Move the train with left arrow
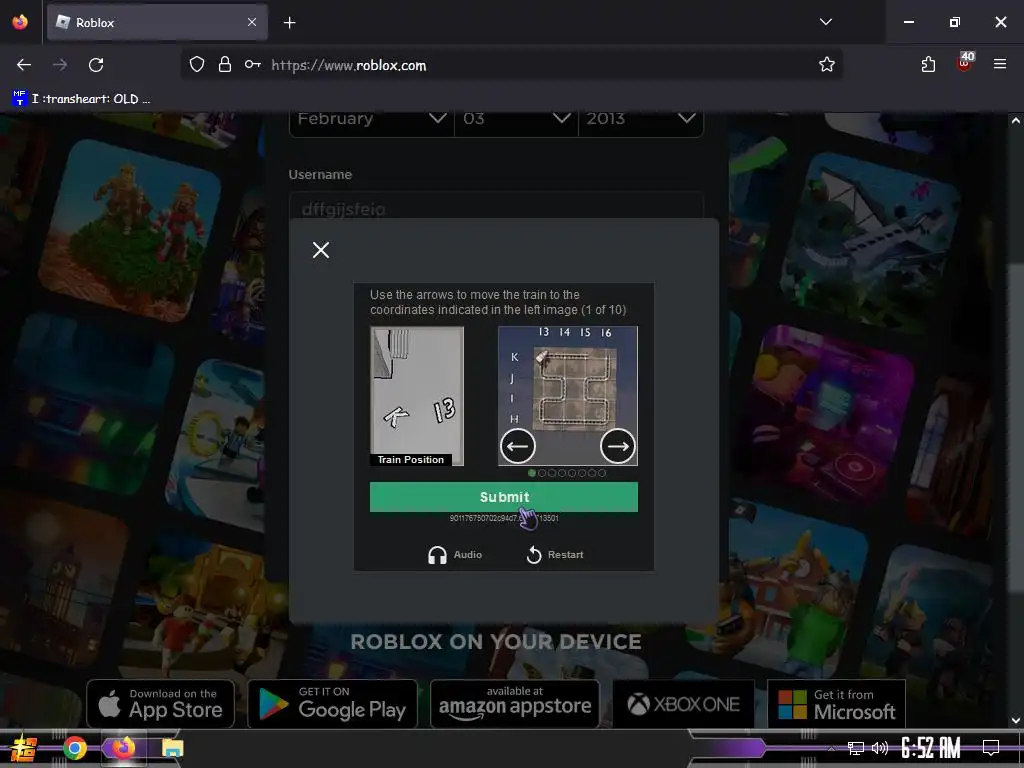Image resolution: width=1024 pixels, height=768 pixels. [518, 446]
